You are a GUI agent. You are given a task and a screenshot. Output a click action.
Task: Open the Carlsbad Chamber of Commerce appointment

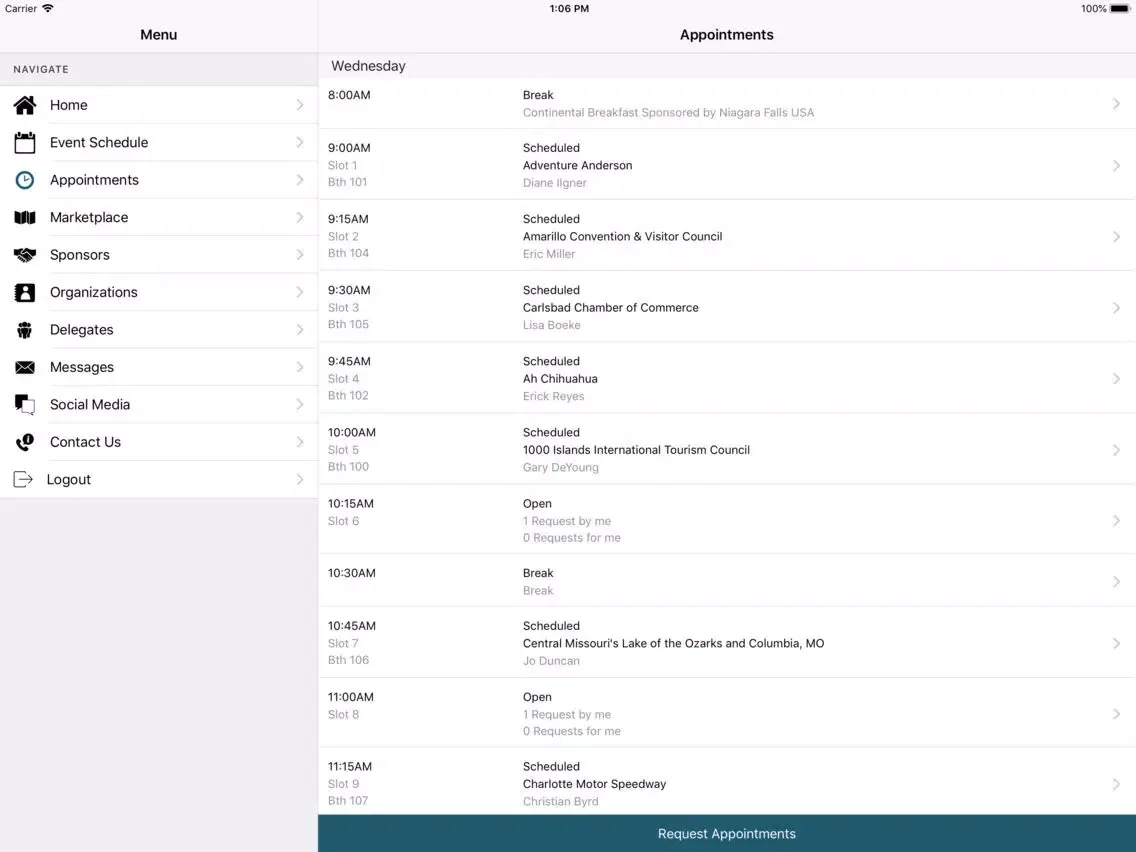click(x=727, y=307)
